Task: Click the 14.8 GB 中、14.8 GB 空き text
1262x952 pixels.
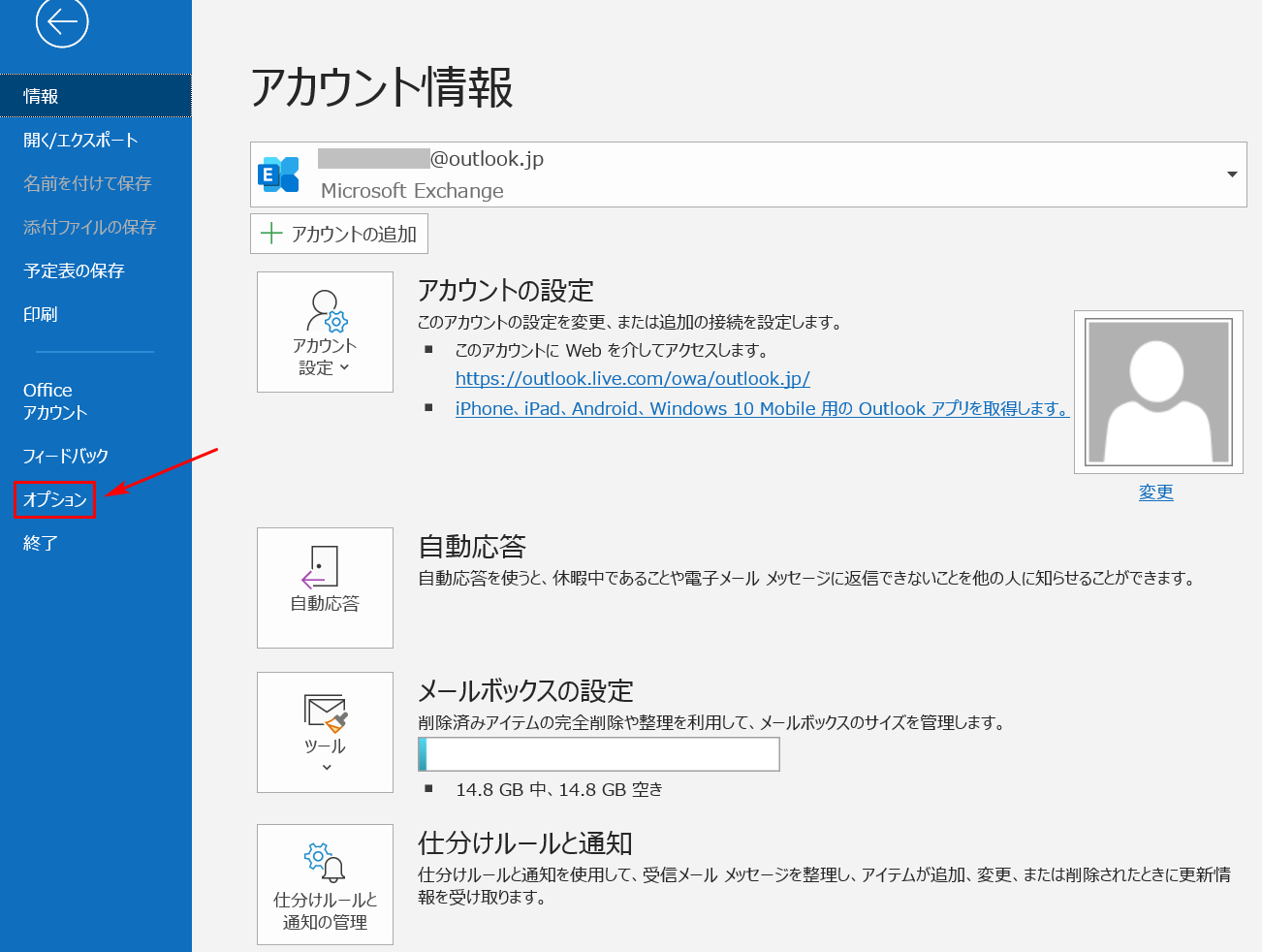Action: (559, 789)
